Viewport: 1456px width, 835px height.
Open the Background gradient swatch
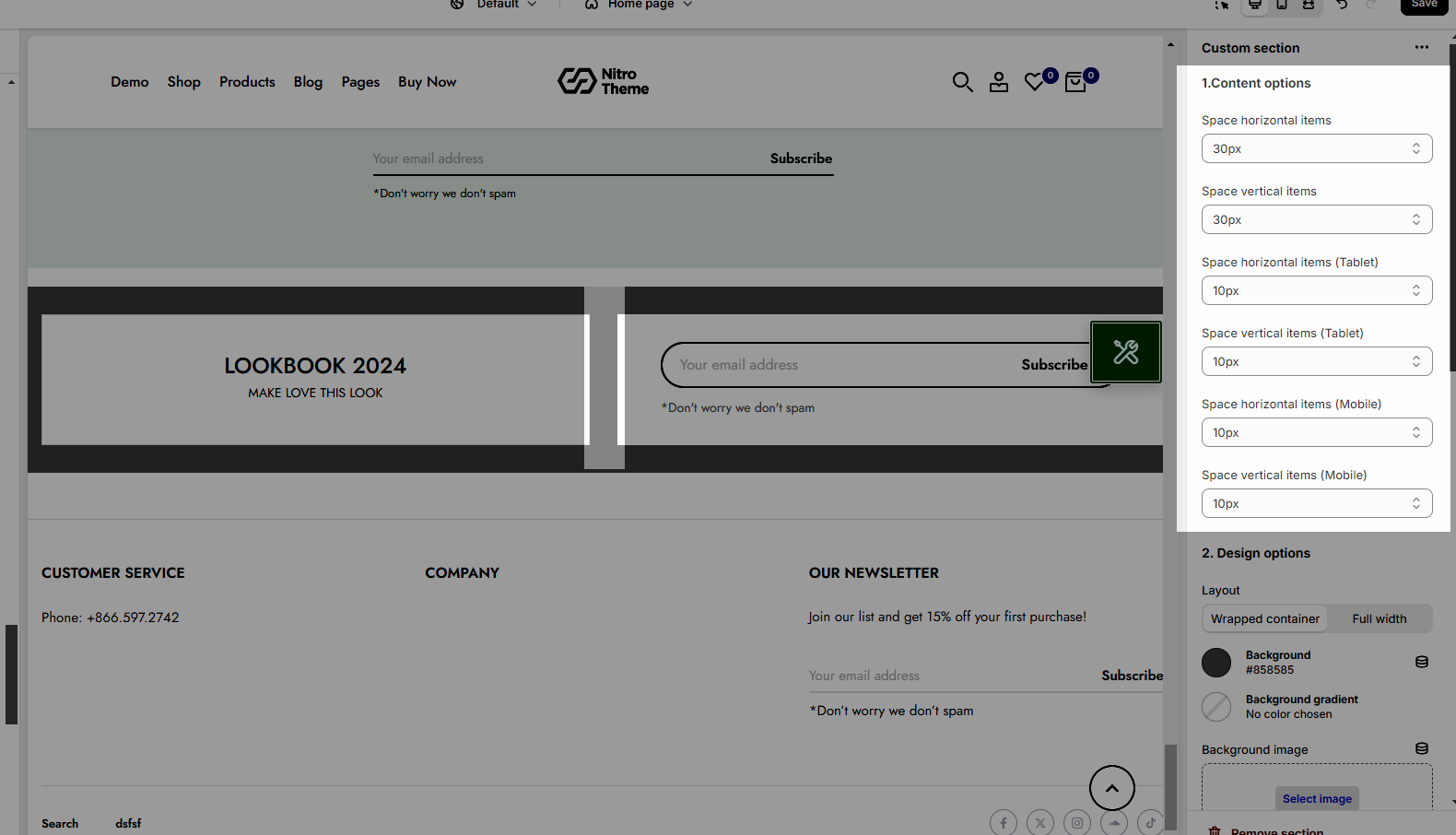pyautogui.click(x=1216, y=707)
